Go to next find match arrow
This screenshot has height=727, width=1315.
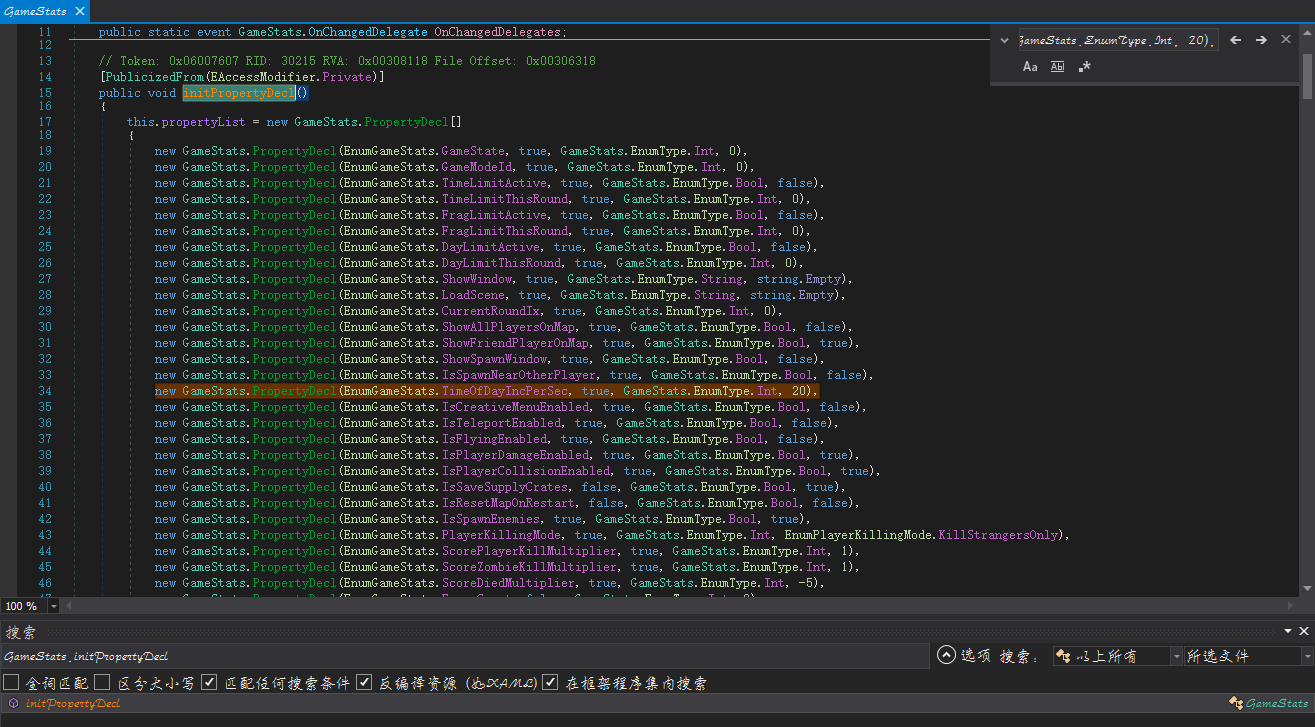(1261, 40)
